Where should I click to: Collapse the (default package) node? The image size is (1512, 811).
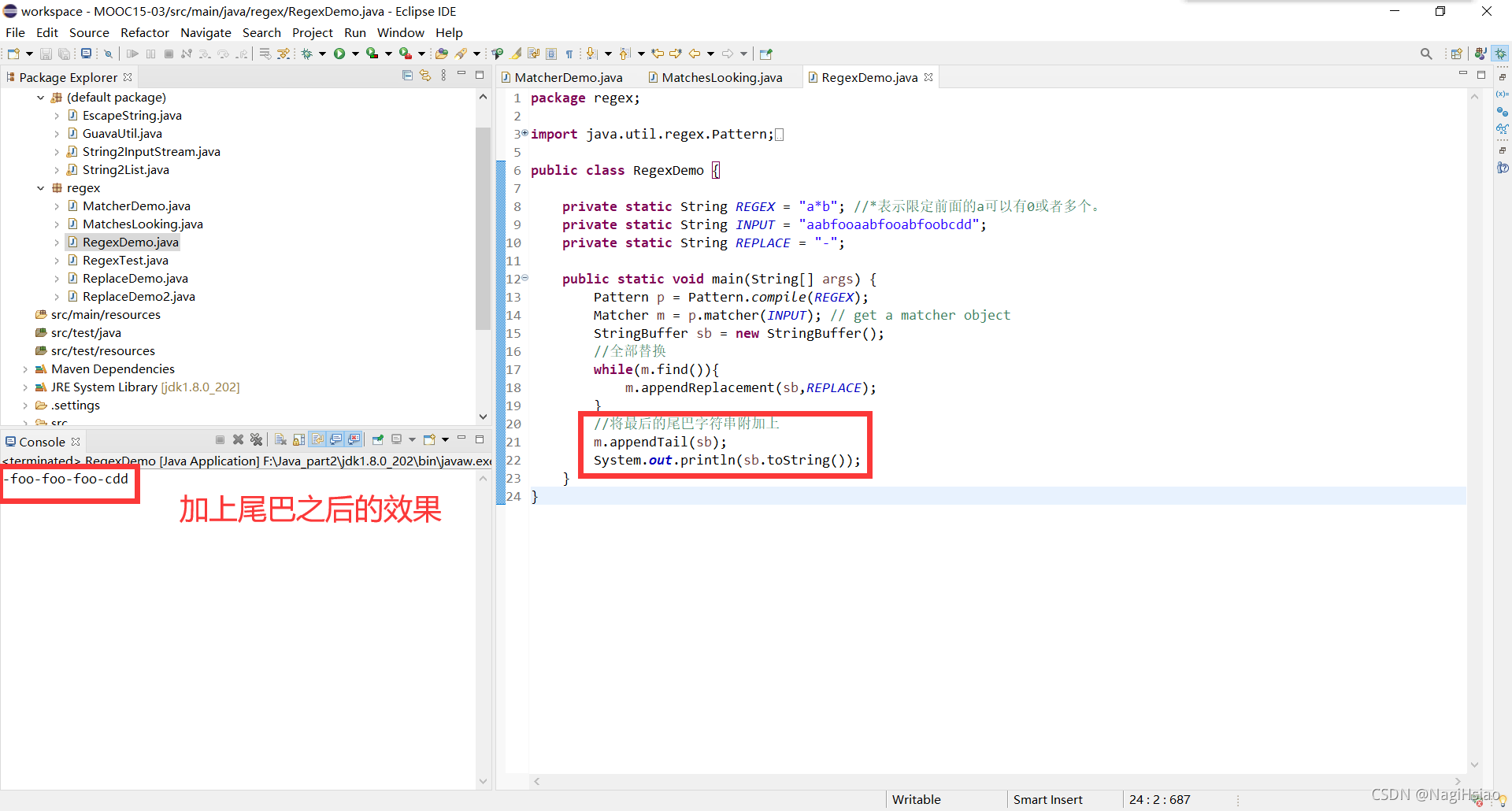pyautogui.click(x=41, y=98)
